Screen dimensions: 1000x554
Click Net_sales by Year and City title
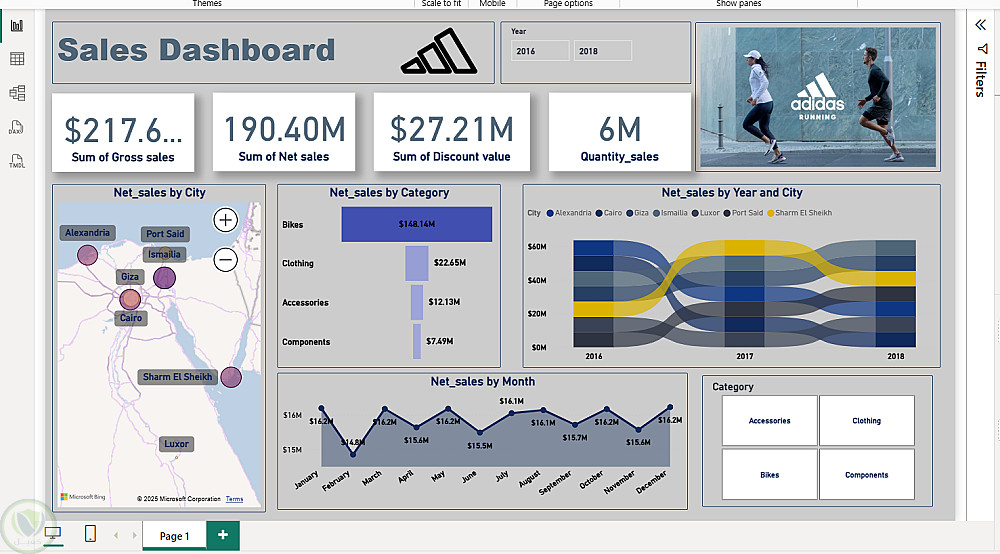tap(732, 193)
